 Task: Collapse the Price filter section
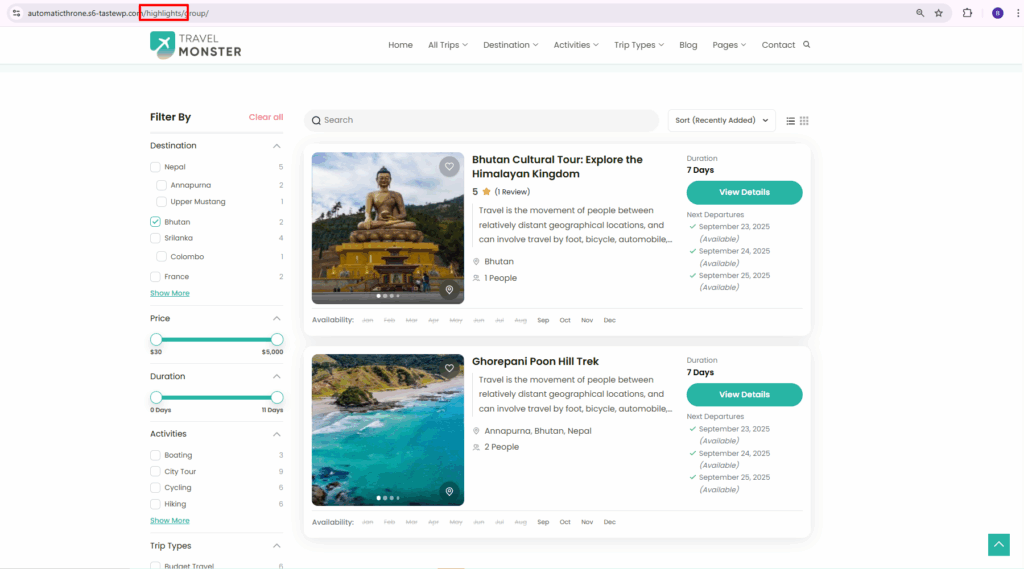click(x=277, y=318)
